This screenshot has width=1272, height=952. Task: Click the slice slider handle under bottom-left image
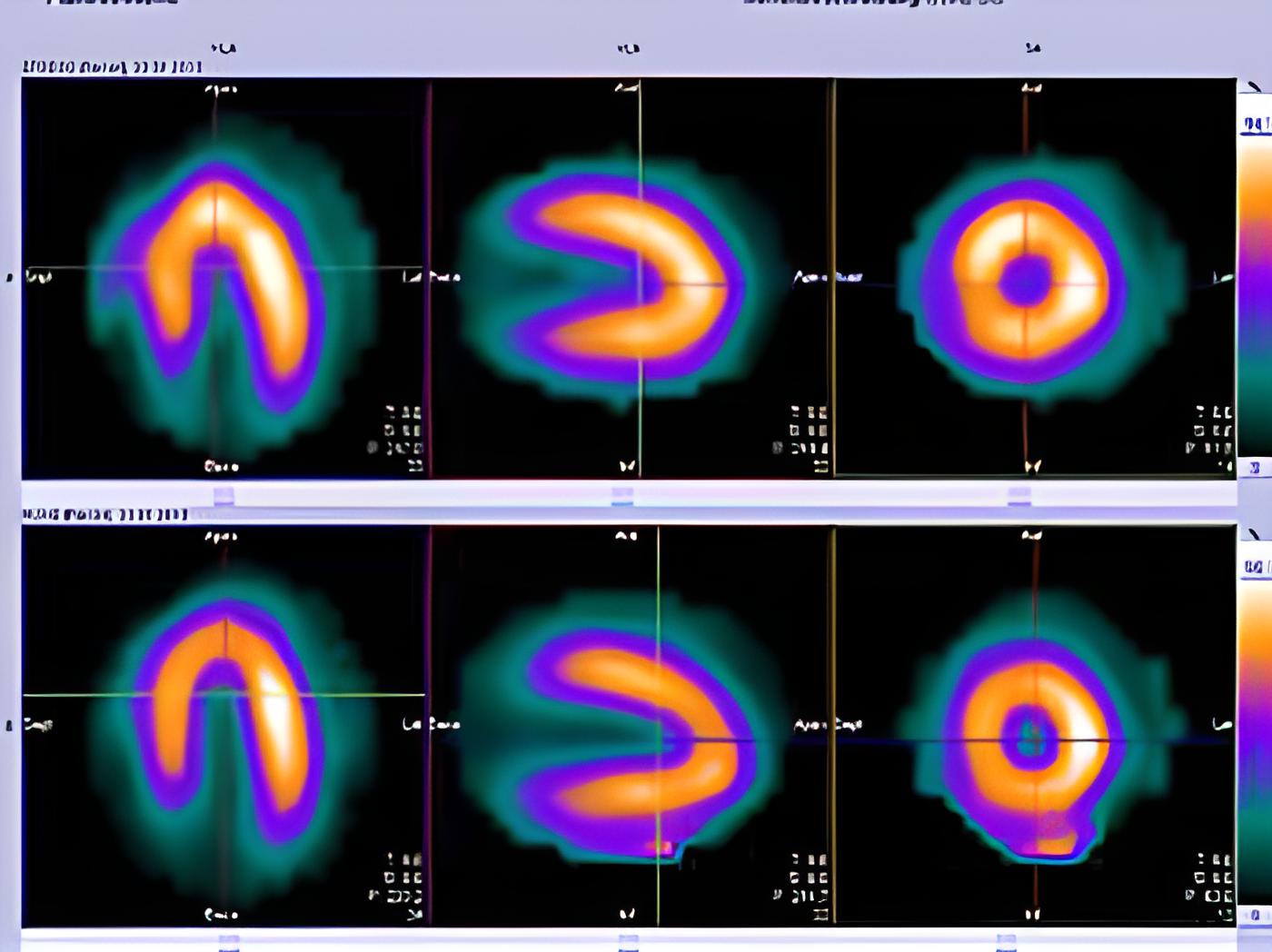[x=229, y=943]
